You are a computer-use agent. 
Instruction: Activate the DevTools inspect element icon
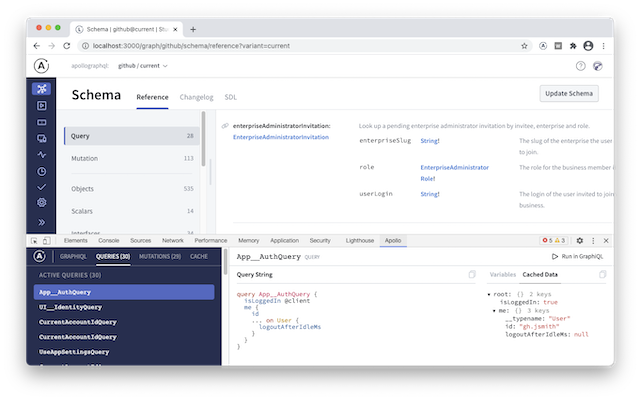(34, 241)
